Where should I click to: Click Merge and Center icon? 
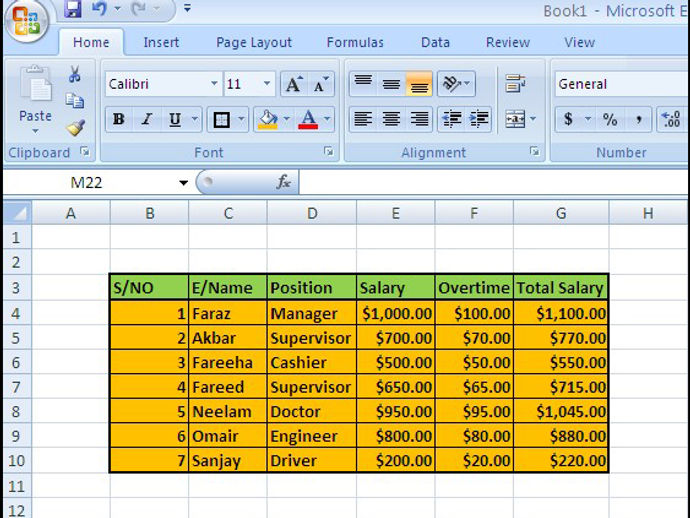(515, 119)
